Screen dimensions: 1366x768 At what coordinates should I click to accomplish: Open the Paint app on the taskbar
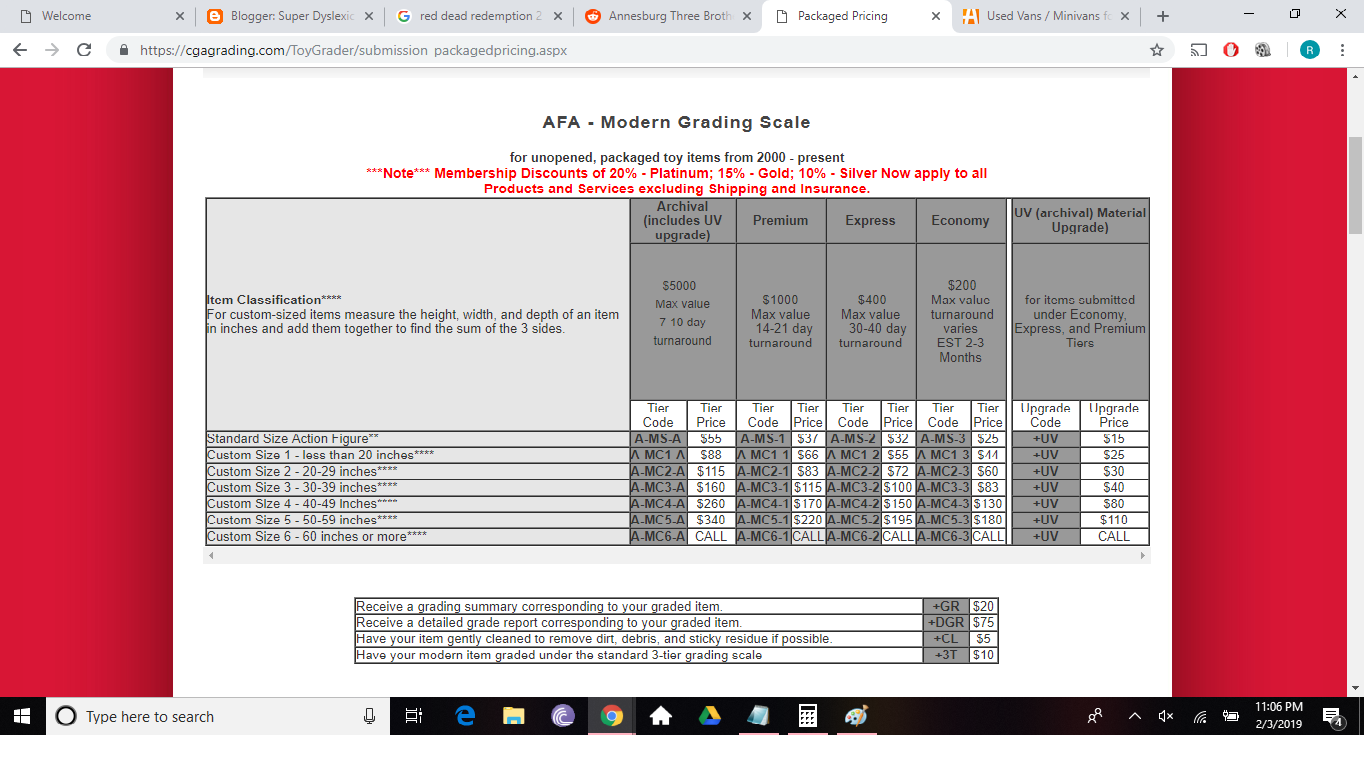(x=857, y=716)
